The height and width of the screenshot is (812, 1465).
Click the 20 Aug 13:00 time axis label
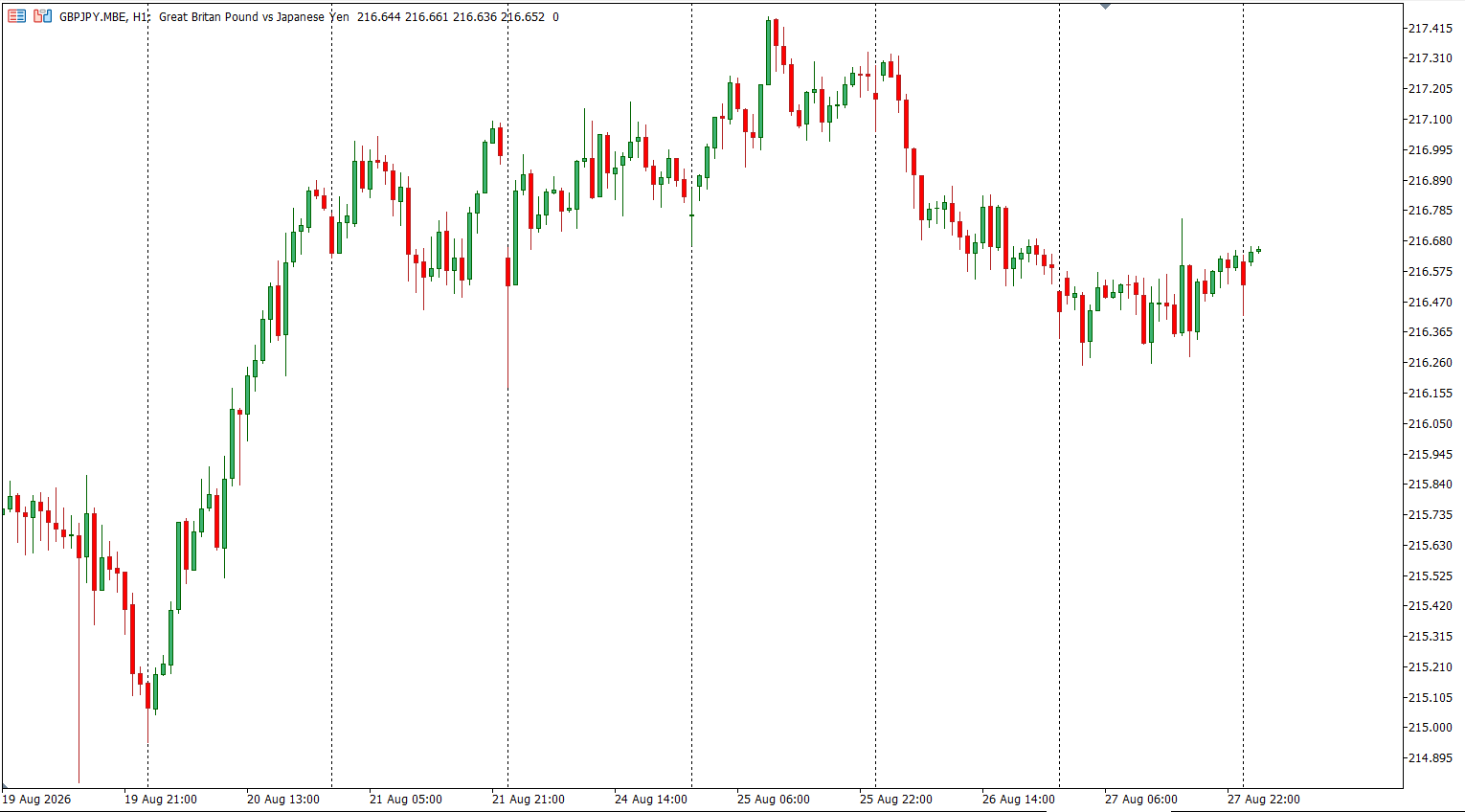pos(283,800)
